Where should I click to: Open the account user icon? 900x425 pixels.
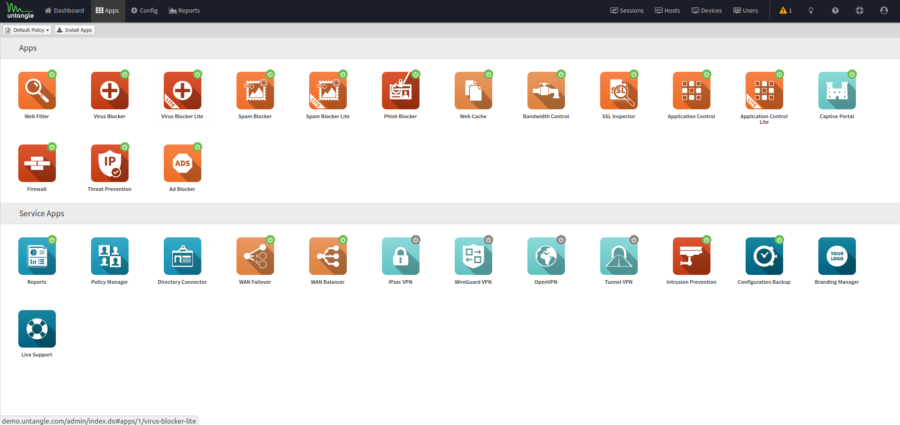pyautogui.click(x=883, y=10)
